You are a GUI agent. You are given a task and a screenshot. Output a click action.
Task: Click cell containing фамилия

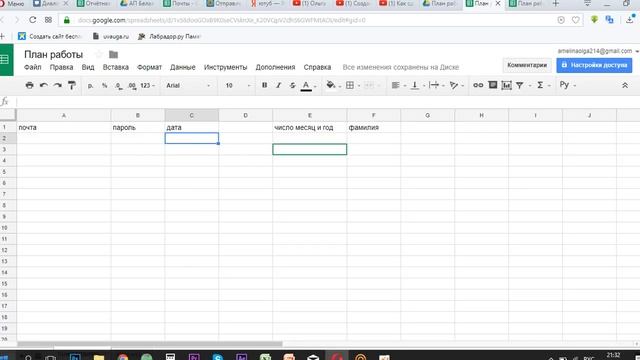[373, 127]
